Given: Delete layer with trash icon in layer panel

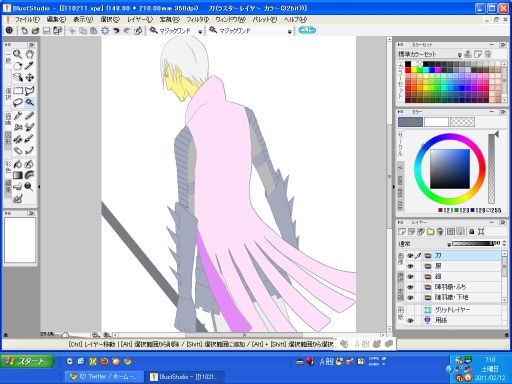Looking at the screenshot, I should [x=440, y=231].
